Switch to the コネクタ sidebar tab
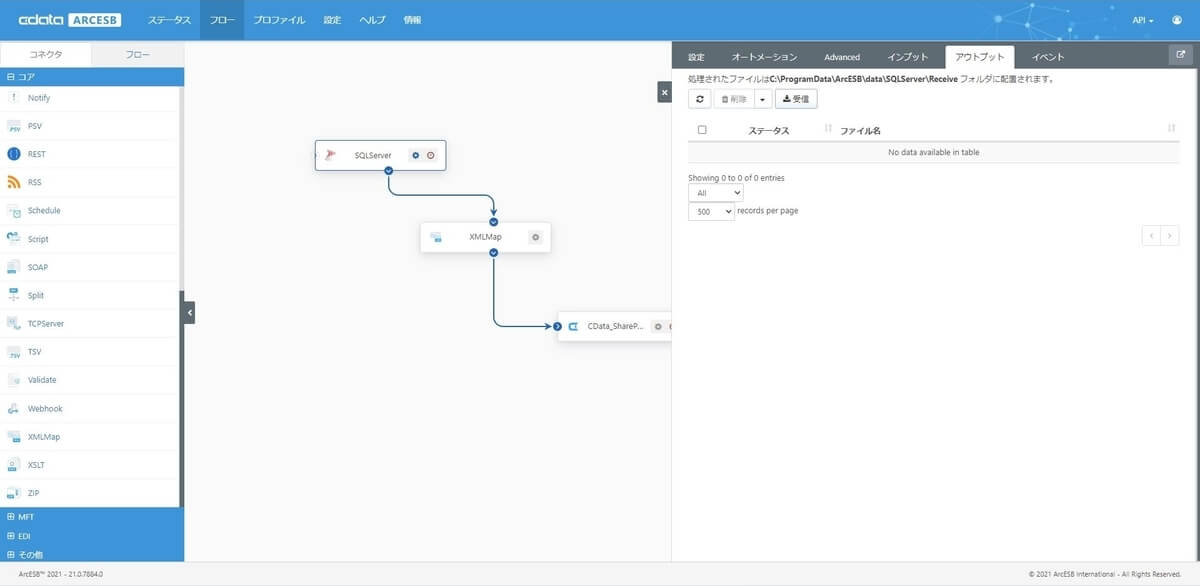The height and width of the screenshot is (586, 1200). coord(46,55)
